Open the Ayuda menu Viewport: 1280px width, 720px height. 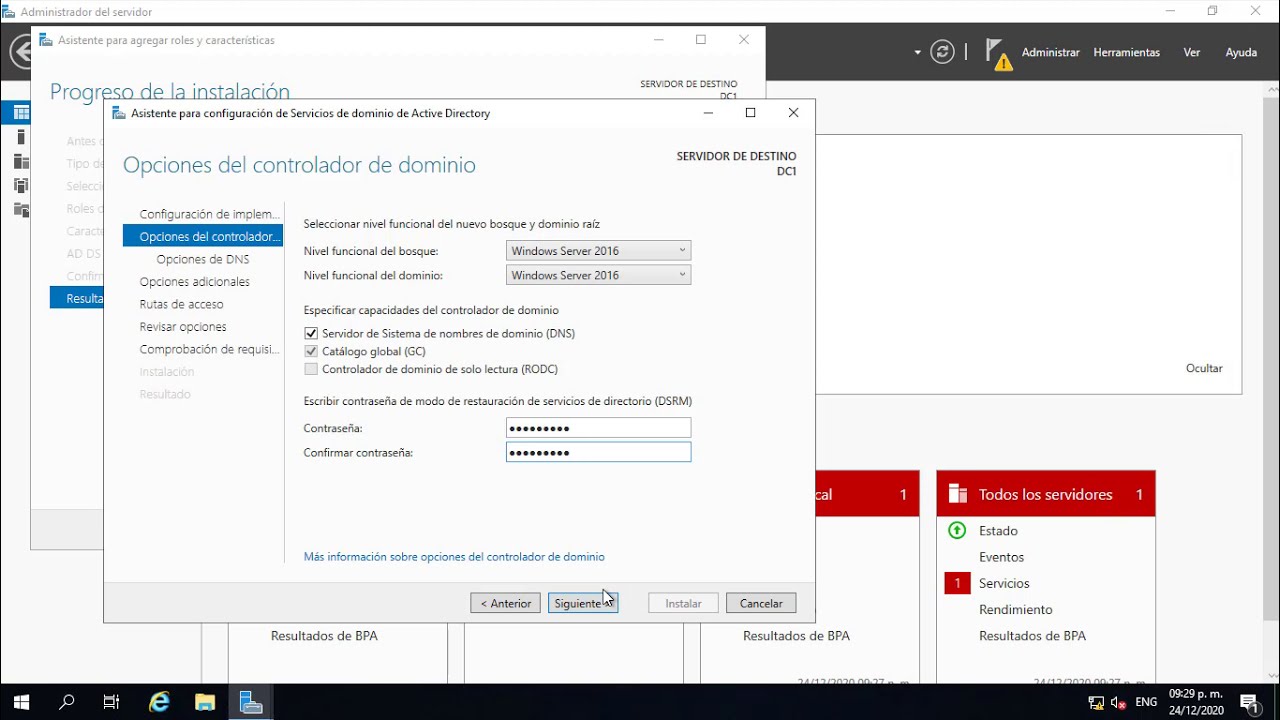[x=1241, y=52]
